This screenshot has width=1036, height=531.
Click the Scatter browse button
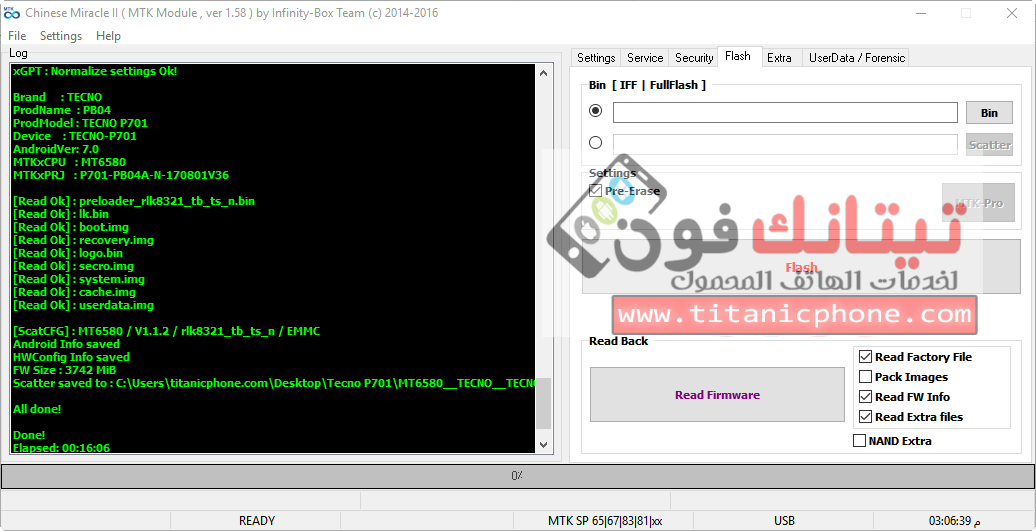point(989,145)
